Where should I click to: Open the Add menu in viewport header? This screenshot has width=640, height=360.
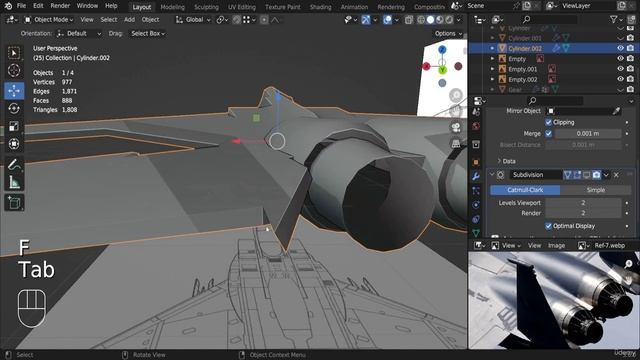[x=129, y=20]
